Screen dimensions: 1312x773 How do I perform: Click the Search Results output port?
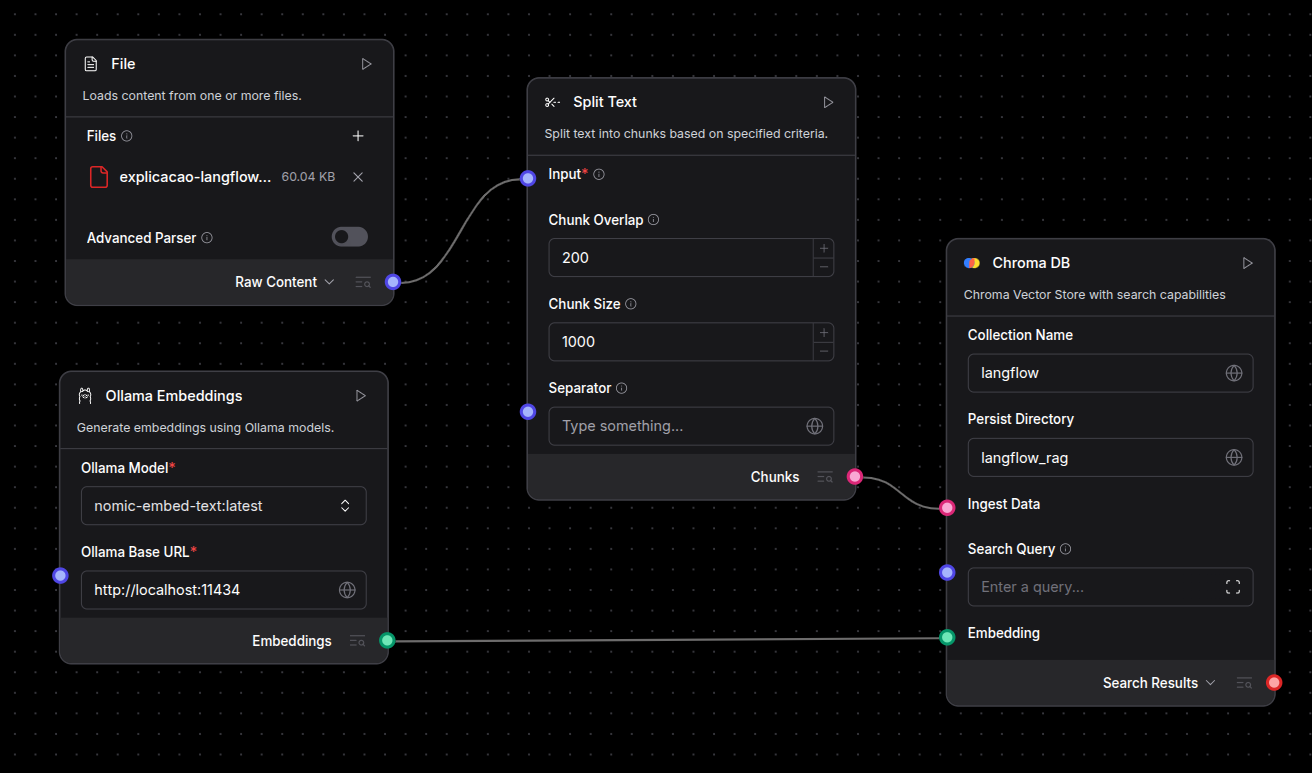1274,683
